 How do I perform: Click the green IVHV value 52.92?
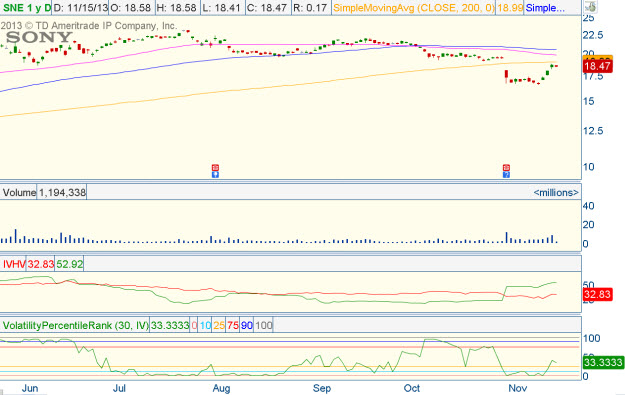pos(69,264)
